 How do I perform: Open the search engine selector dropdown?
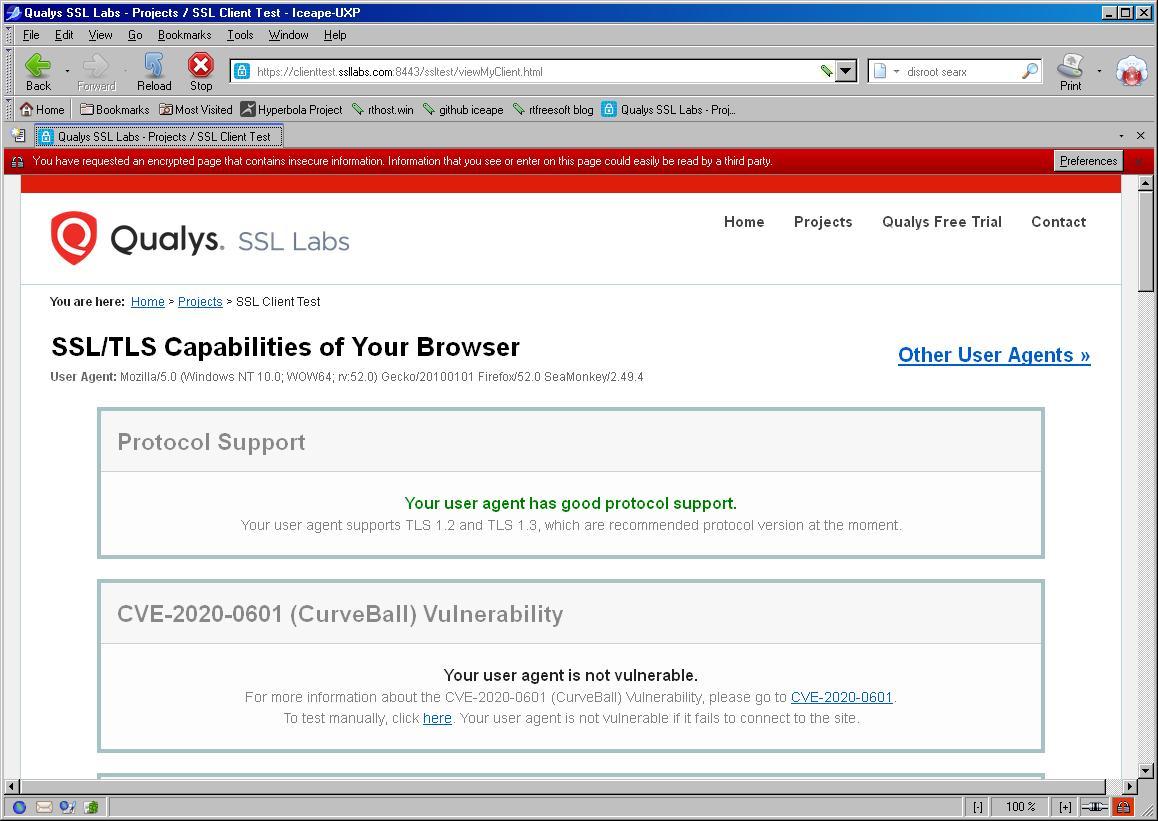(x=897, y=72)
